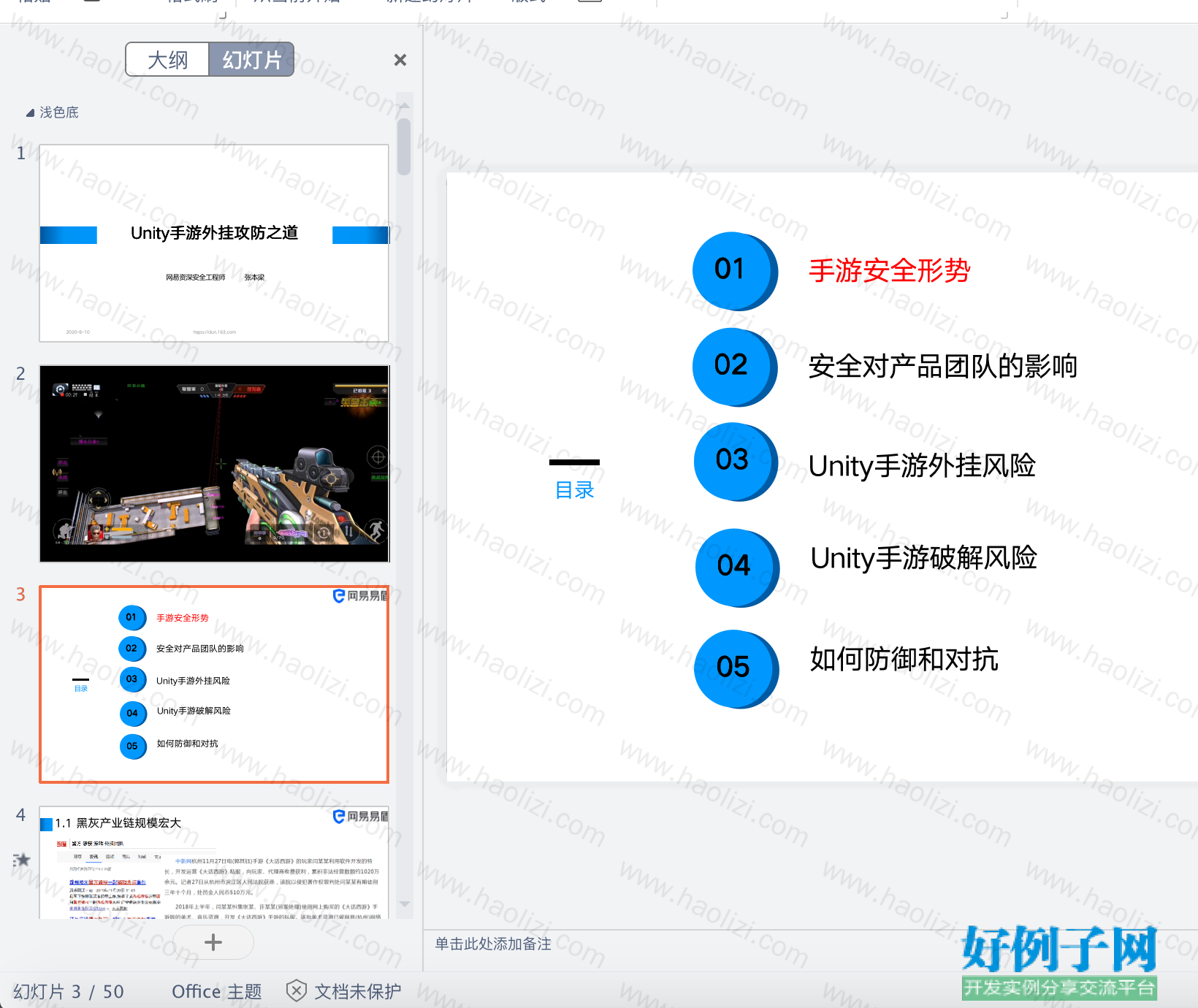Image resolution: width=1198 pixels, height=1008 pixels.
Task: Select the blue 01 circle on slide
Action: tap(734, 271)
